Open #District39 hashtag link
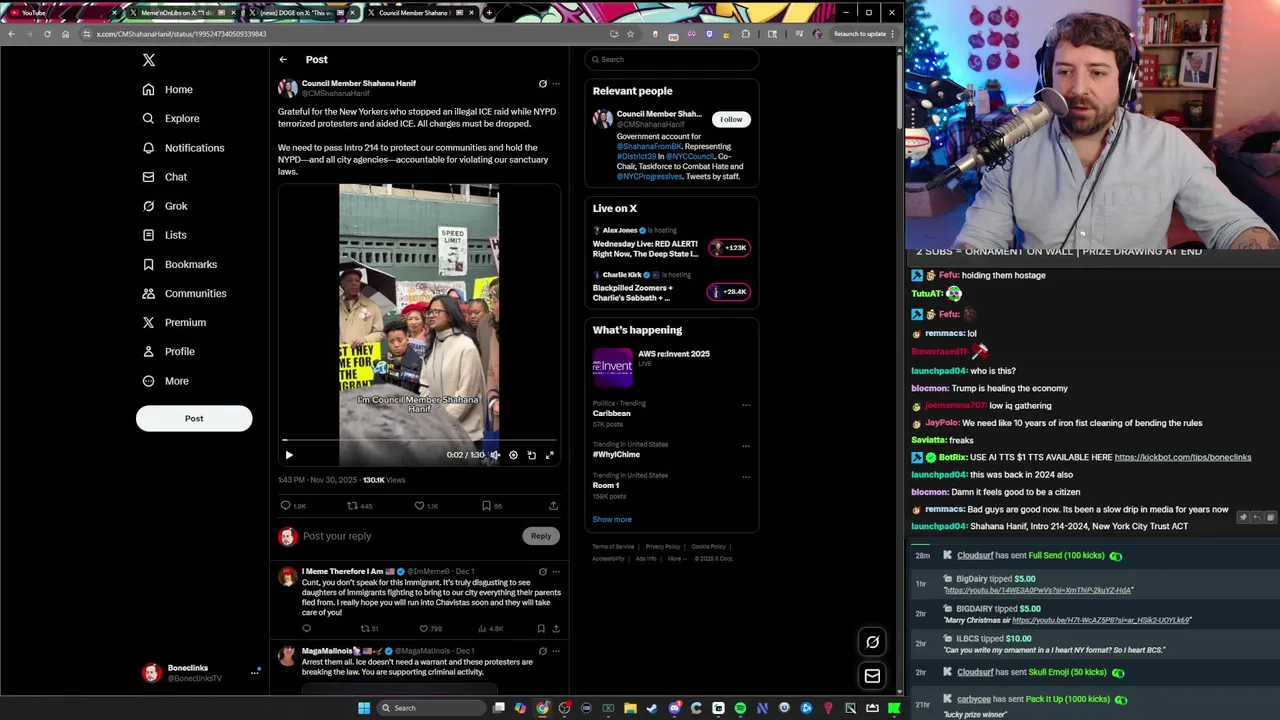This screenshot has height=720, width=1280. 636,156
